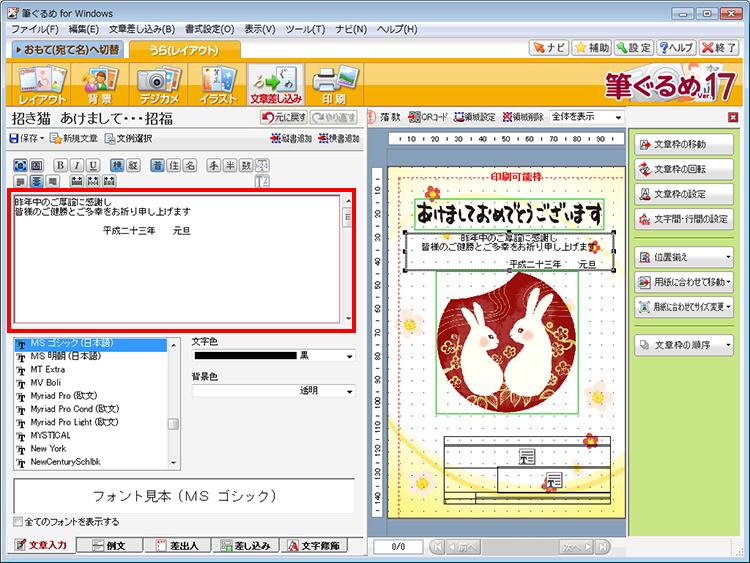Toggle the 半 half-width mode
The width and height of the screenshot is (750, 563).
(230, 166)
